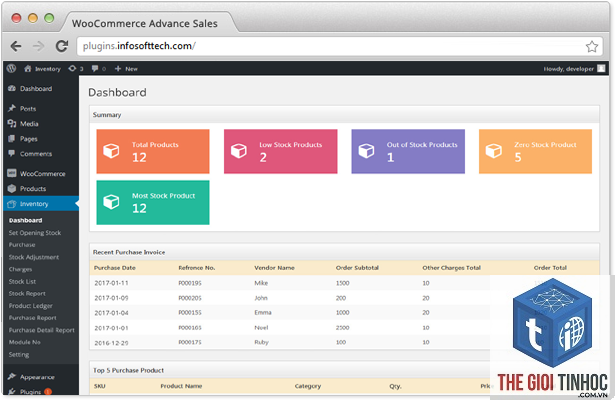This screenshot has height=400, width=615.
Task: Open the comments bubble icon in admin bar
Action: (95, 69)
